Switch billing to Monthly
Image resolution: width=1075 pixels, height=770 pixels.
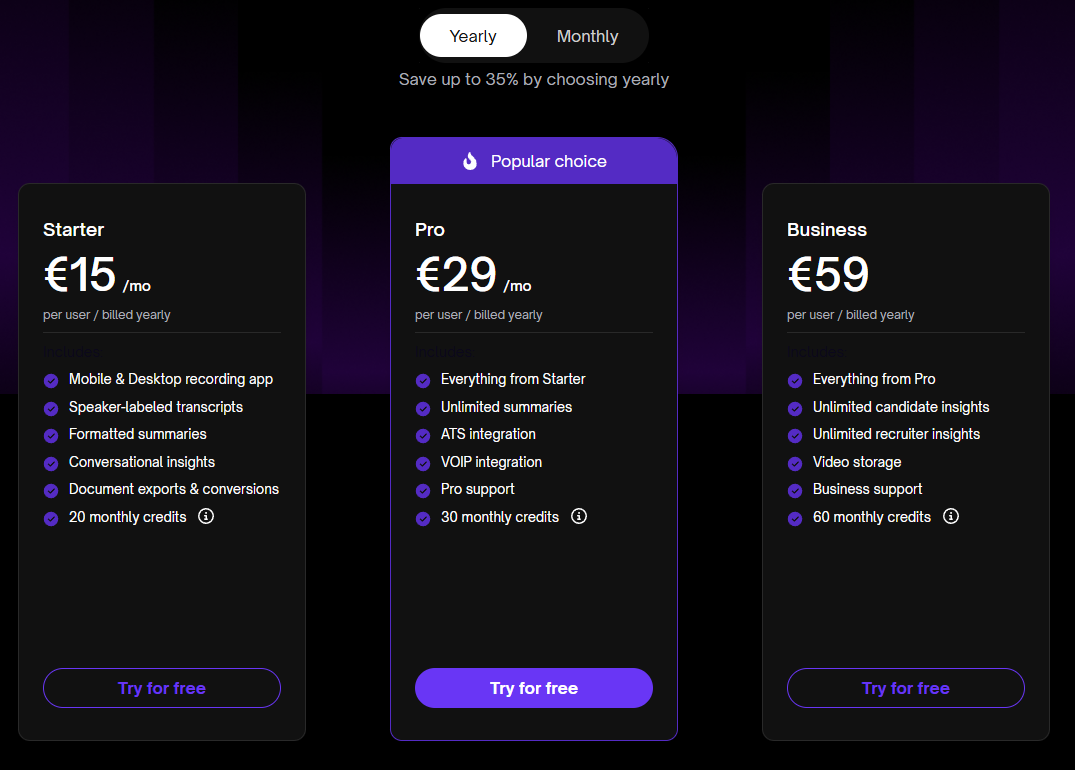tap(587, 36)
